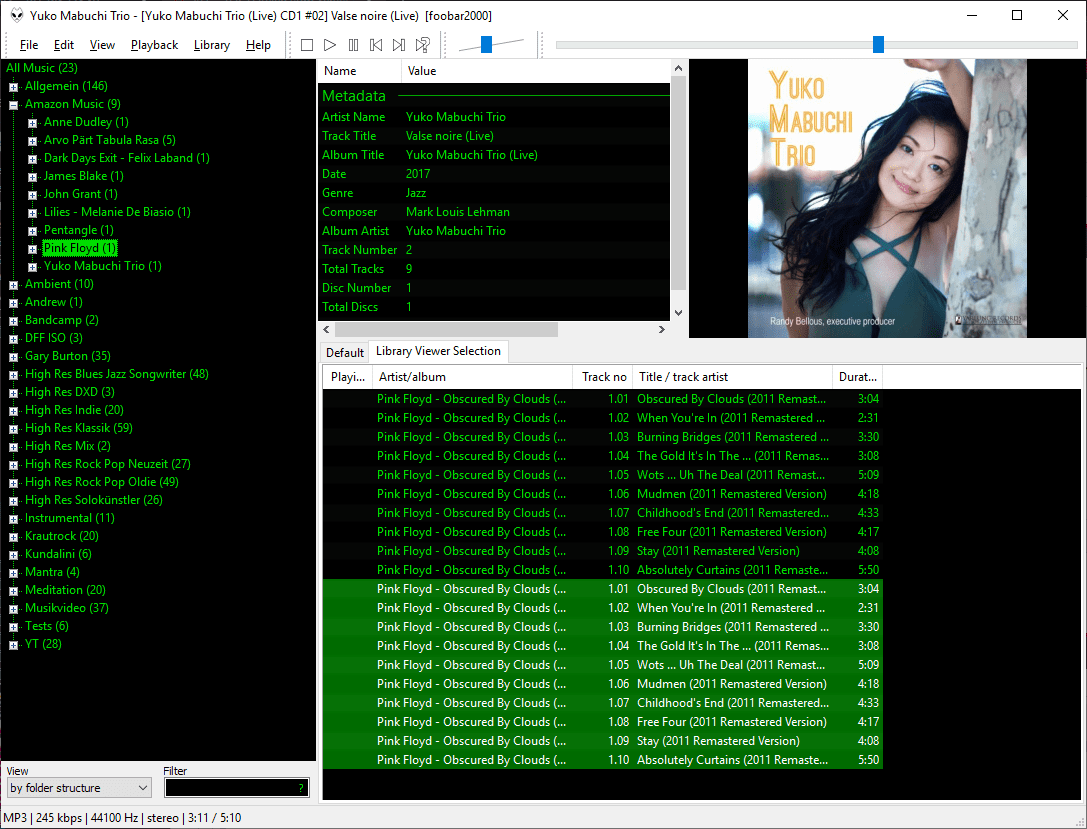Expand the Pink Floyd node
Image resolution: width=1087 pixels, height=829 pixels.
click(x=32, y=249)
